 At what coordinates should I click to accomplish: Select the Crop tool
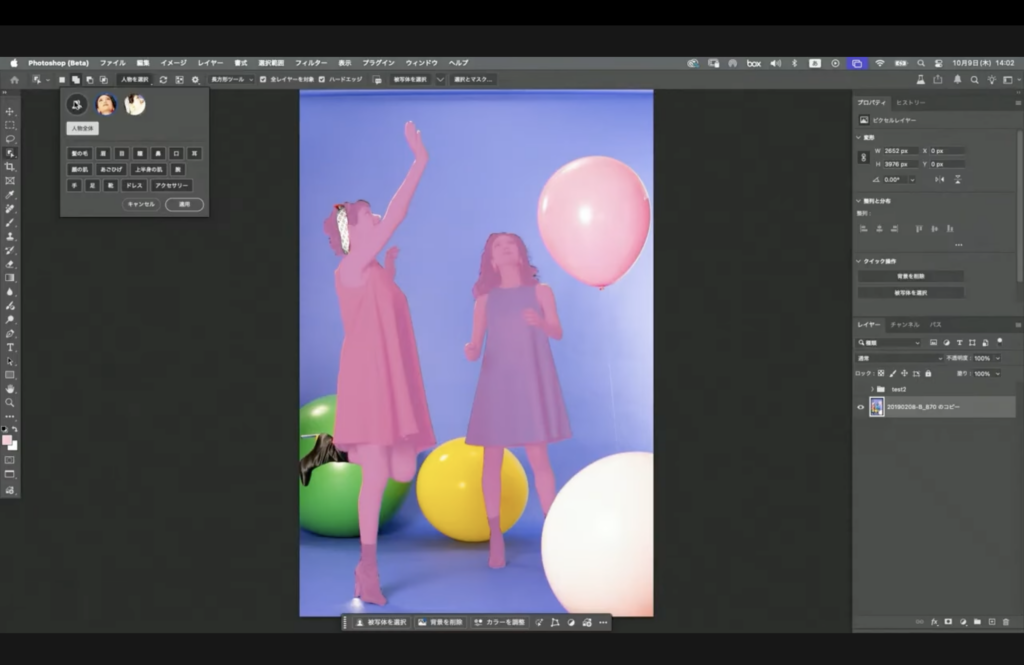pos(10,167)
